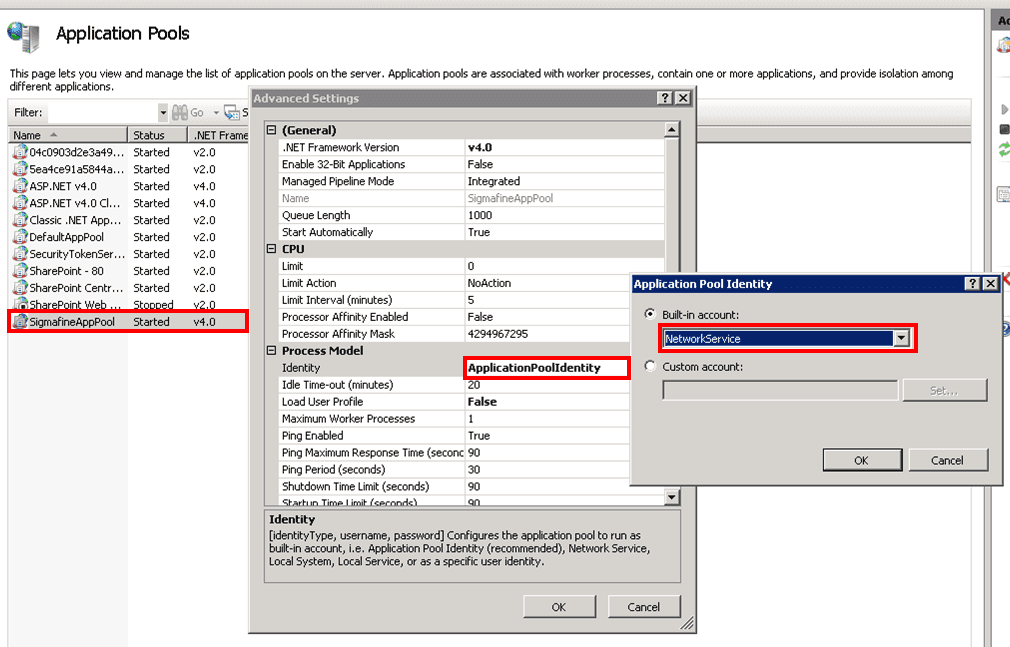The width and height of the screenshot is (1010, 647).
Task: Click OK in the Application Pool Identity dialog
Action: 861,459
